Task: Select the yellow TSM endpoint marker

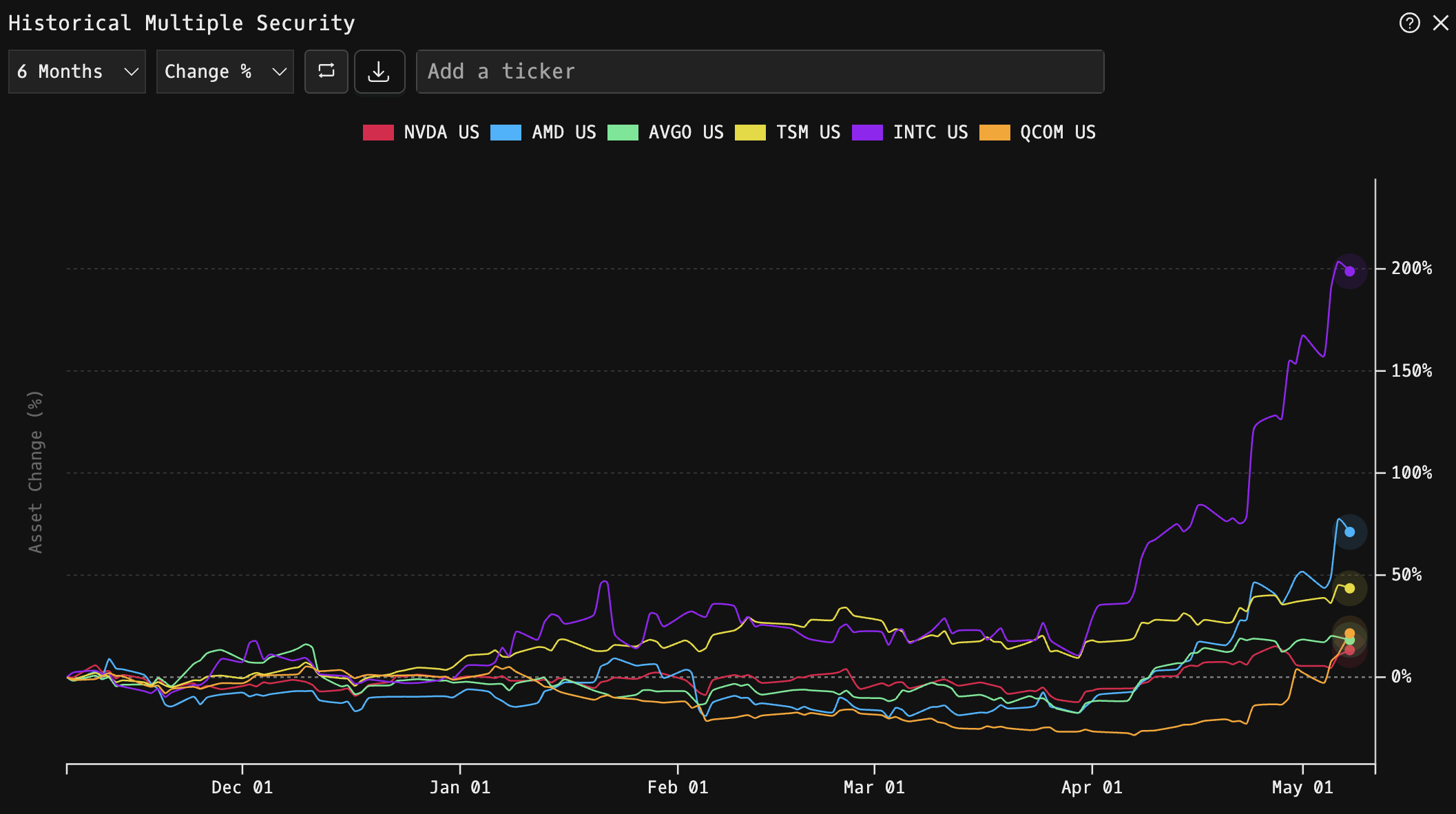Action: (x=1349, y=588)
